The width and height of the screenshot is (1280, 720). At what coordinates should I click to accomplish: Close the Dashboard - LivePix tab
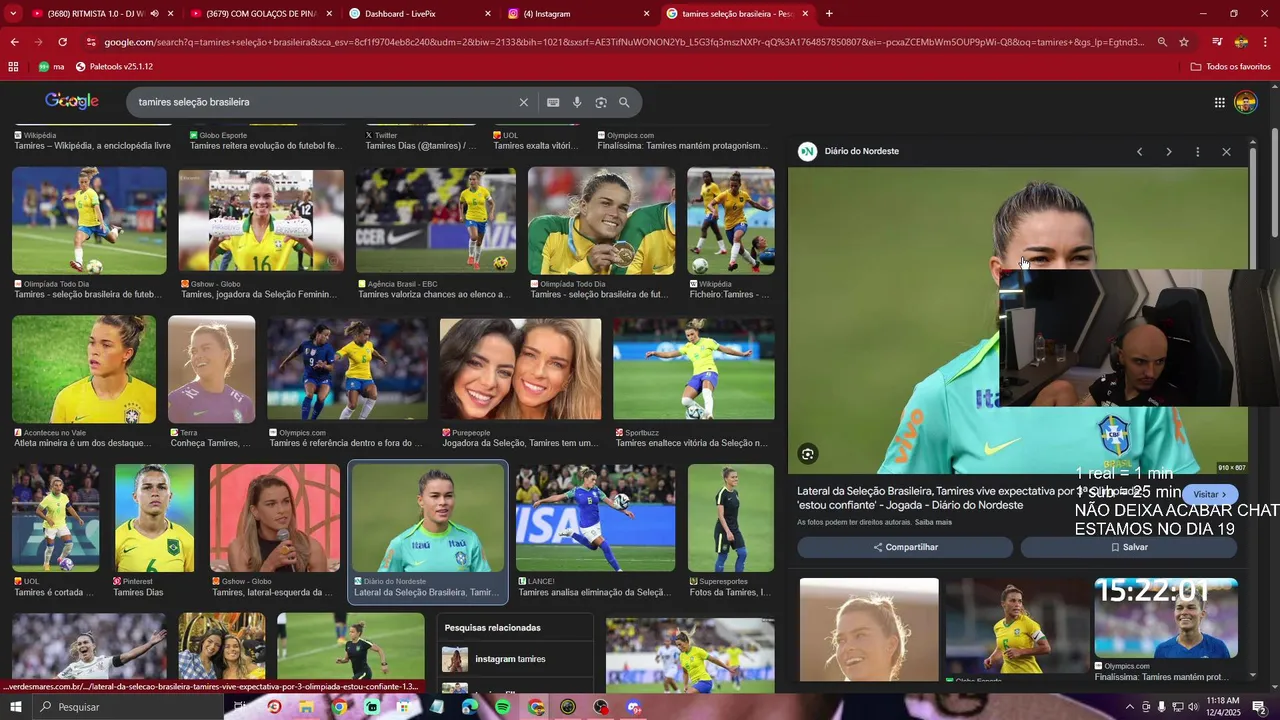click(488, 14)
